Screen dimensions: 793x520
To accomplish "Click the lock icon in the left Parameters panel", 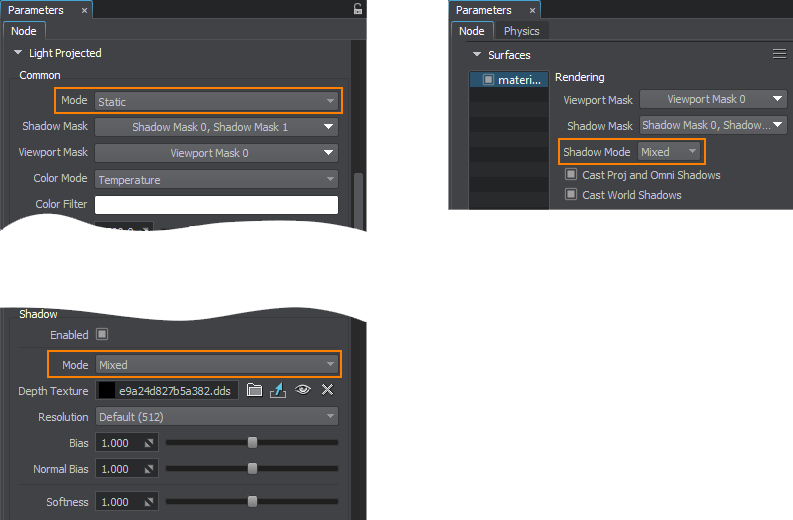I will pyautogui.click(x=358, y=9).
